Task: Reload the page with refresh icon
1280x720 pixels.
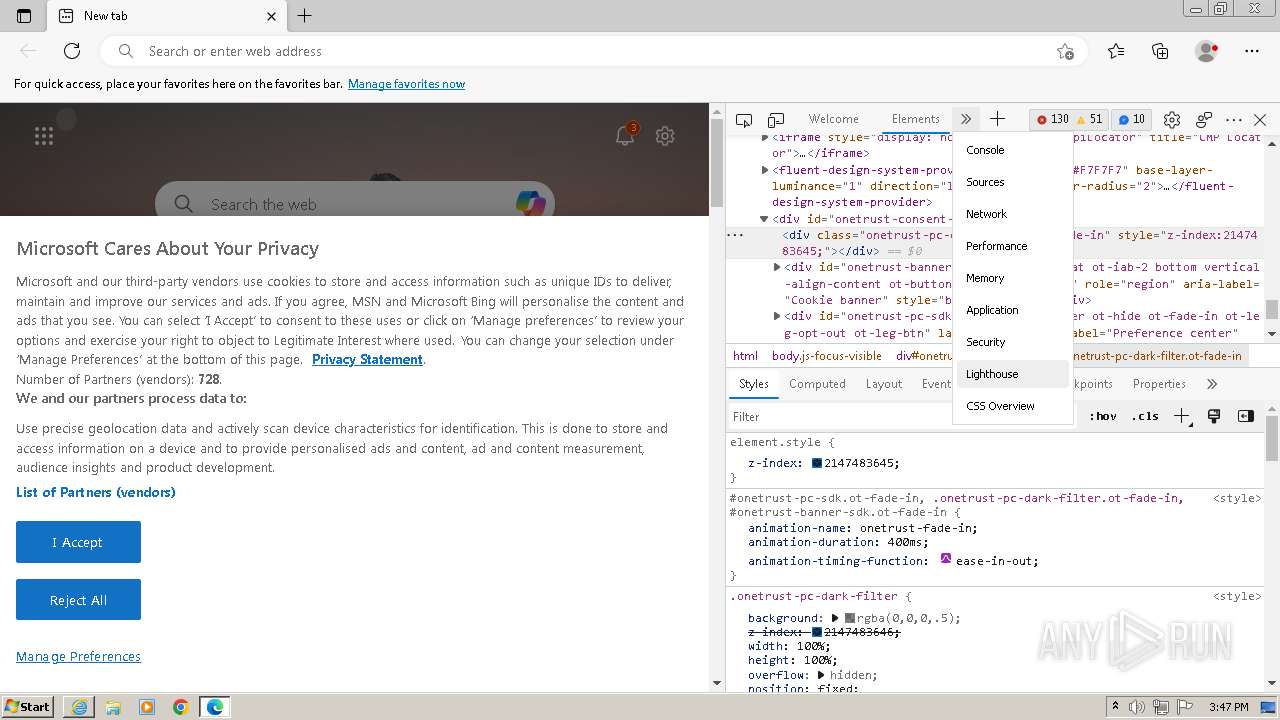Action: coord(72,51)
